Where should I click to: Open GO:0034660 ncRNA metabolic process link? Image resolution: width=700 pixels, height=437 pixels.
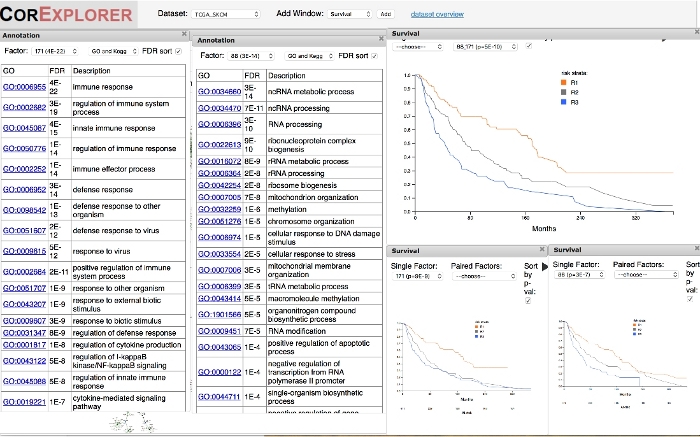(220, 92)
